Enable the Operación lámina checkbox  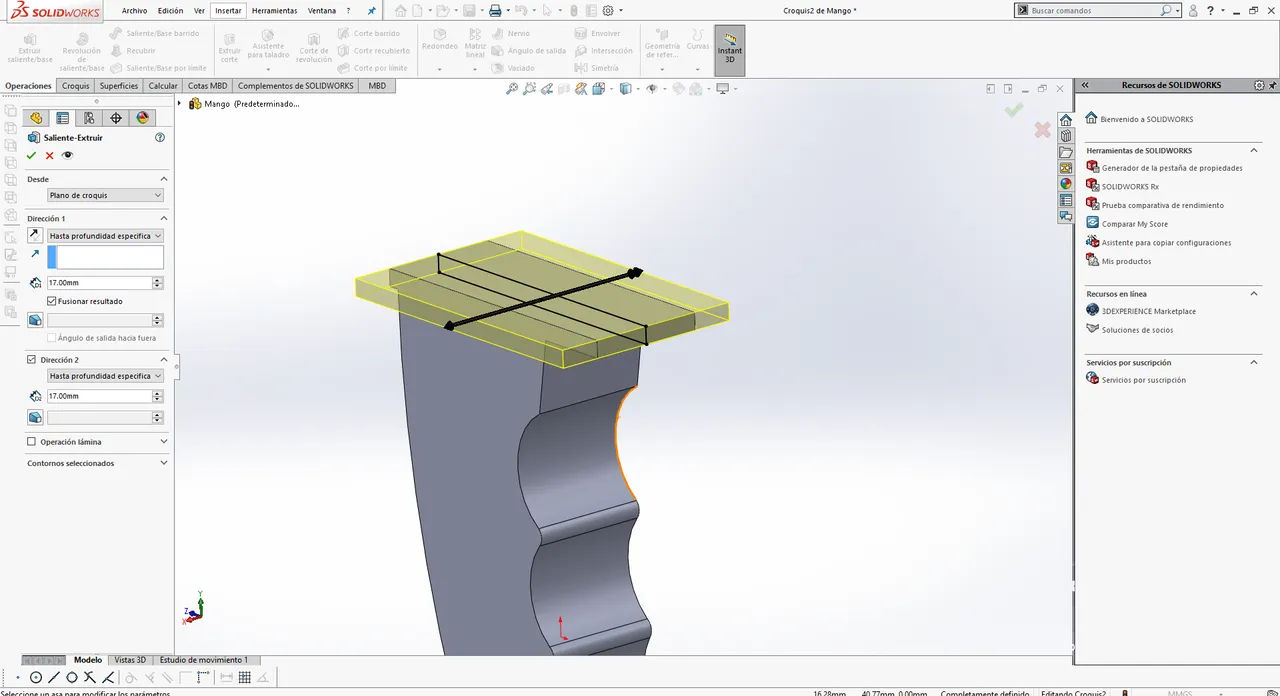tap(32, 442)
